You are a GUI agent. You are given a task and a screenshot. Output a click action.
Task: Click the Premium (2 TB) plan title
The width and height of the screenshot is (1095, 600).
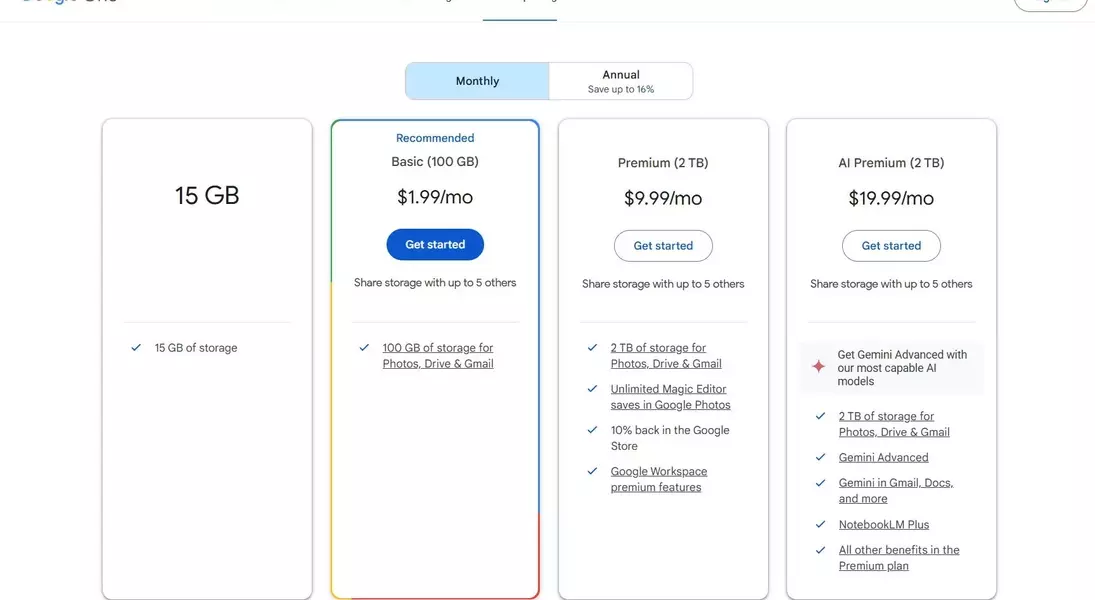pos(663,163)
